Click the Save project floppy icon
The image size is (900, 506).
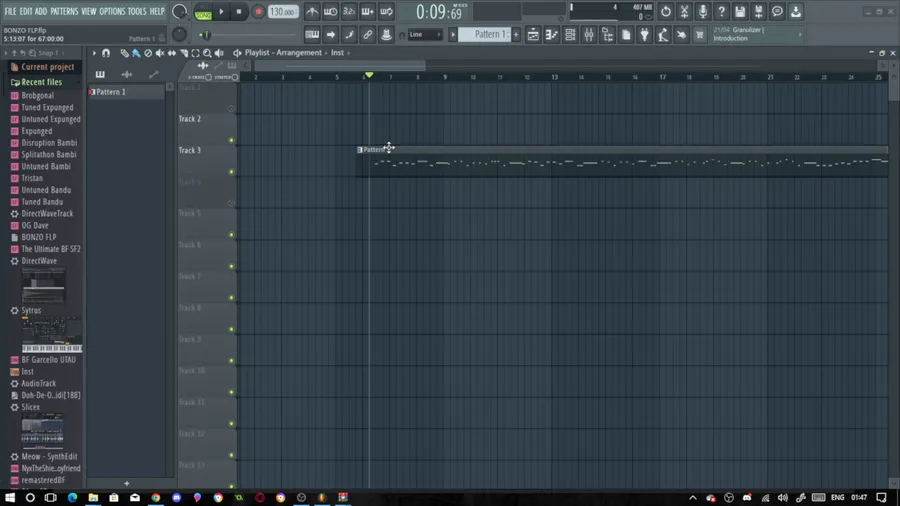pyautogui.click(x=740, y=11)
